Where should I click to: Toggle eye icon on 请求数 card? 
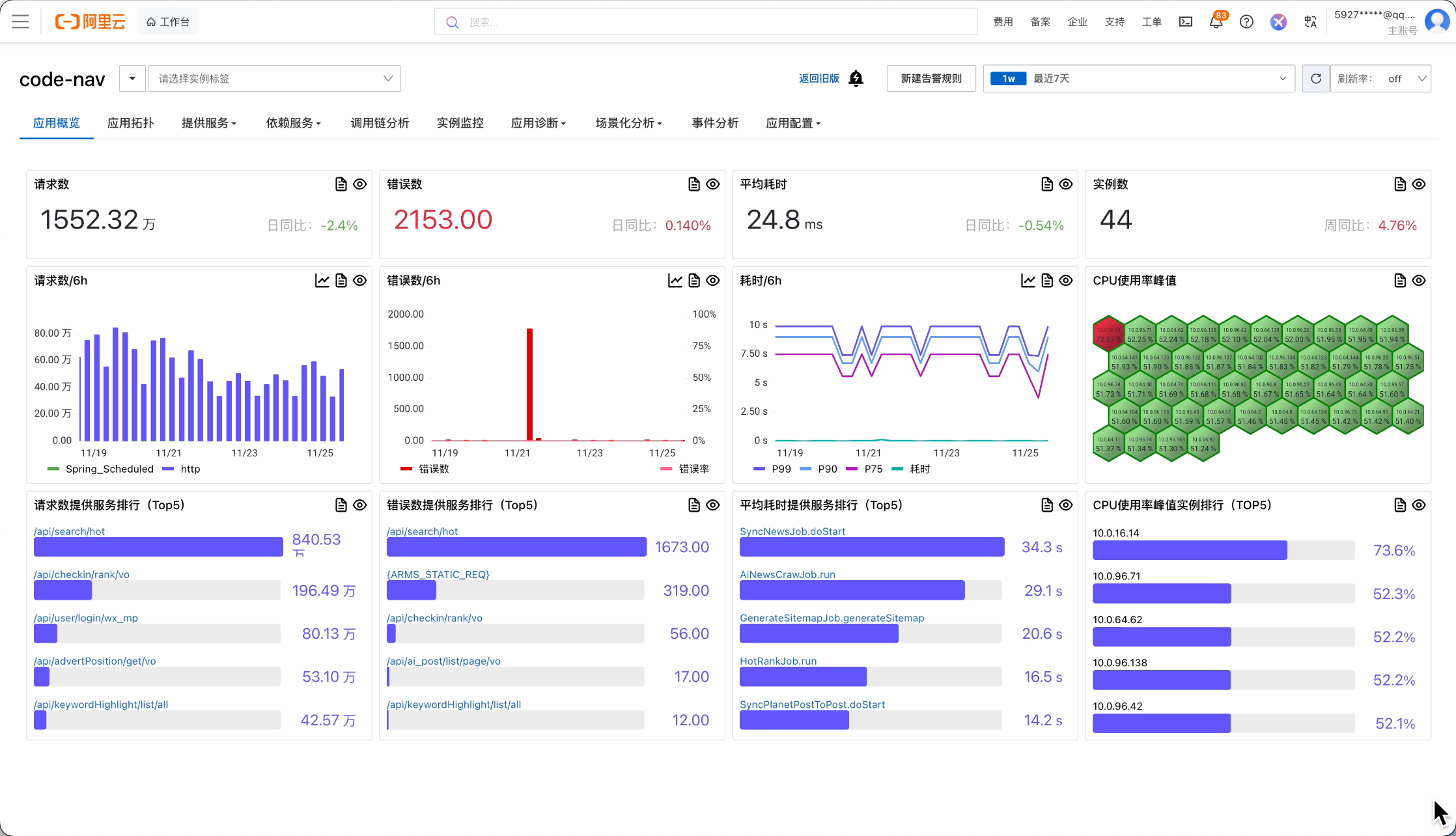click(x=359, y=184)
